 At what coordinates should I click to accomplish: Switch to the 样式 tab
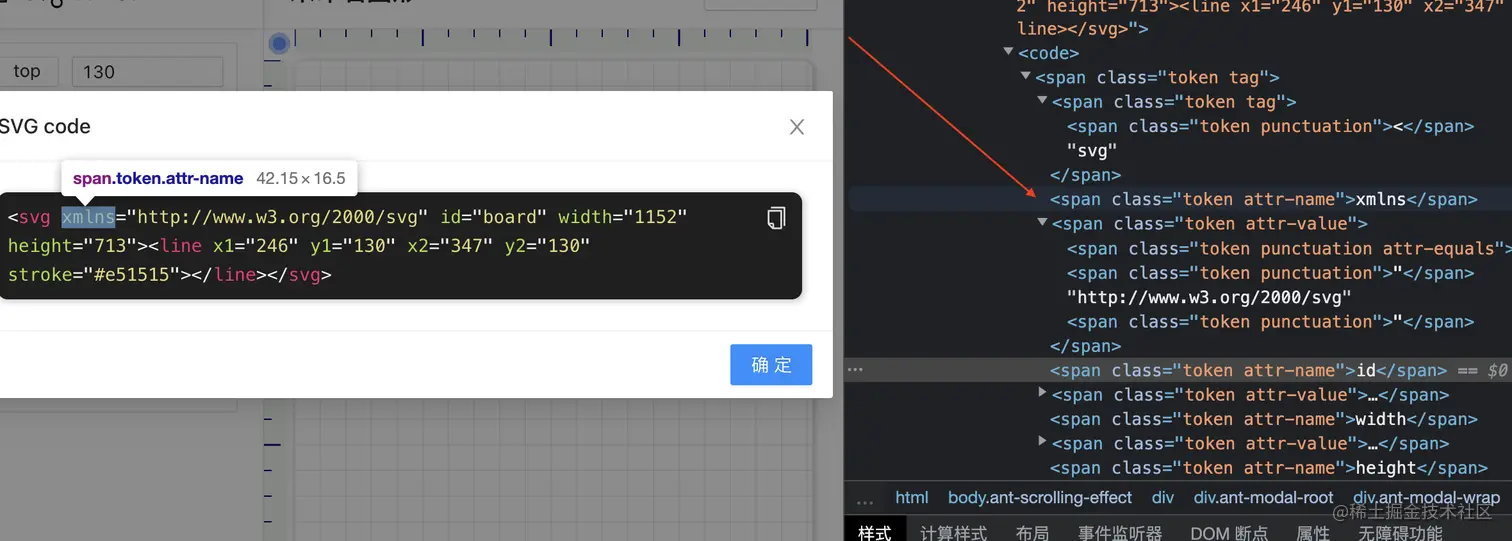[875, 532]
